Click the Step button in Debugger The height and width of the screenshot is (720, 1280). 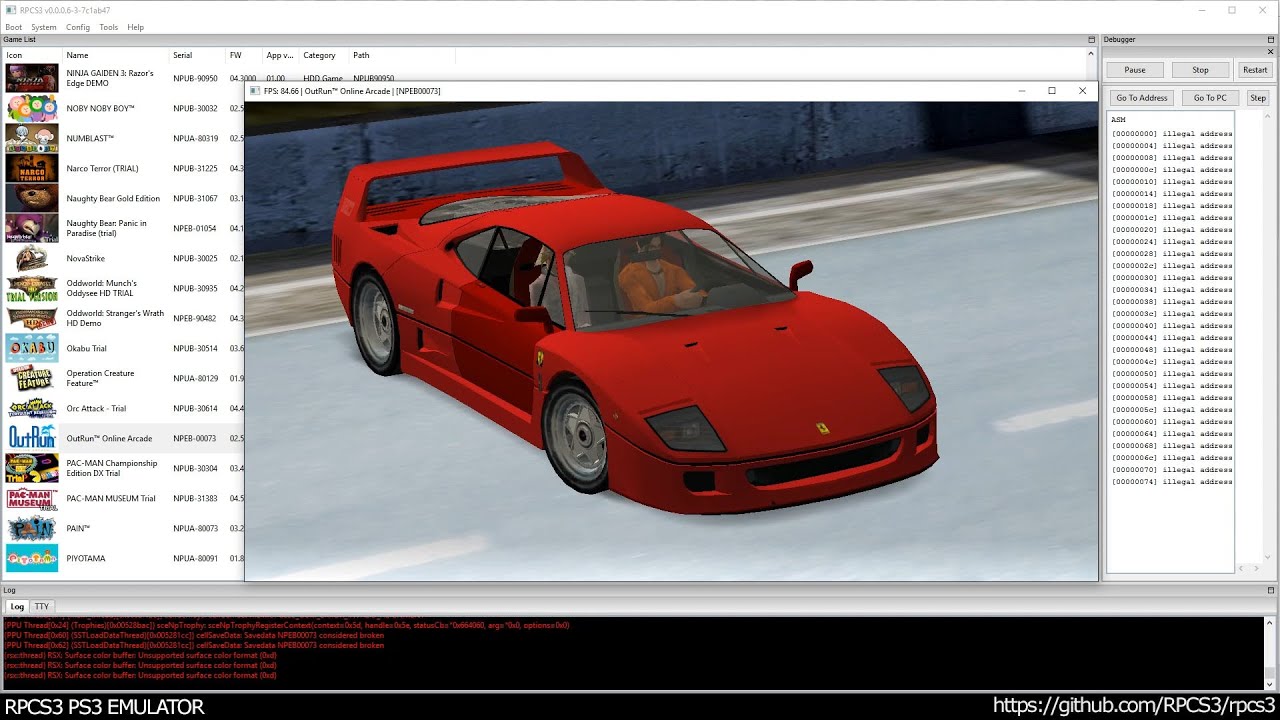(1258, 98)
